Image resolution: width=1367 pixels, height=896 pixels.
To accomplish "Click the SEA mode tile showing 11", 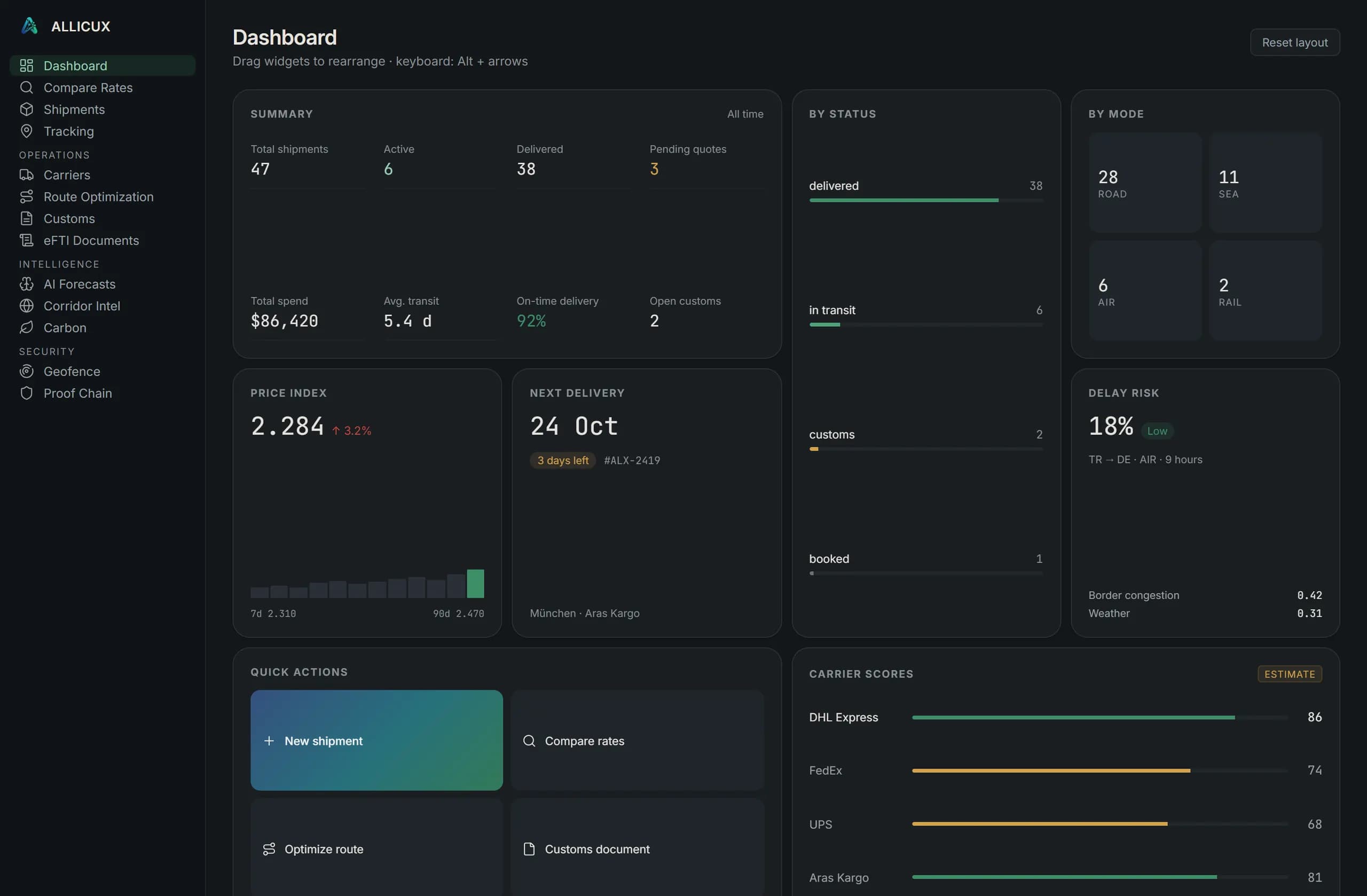I will click(1266, 183).
